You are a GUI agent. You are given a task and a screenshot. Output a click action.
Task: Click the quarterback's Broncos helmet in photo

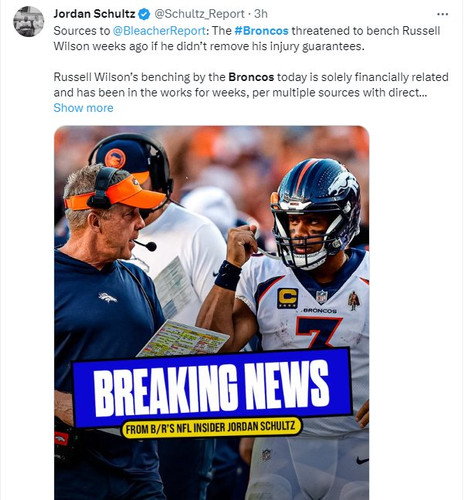tap(316, 213)
